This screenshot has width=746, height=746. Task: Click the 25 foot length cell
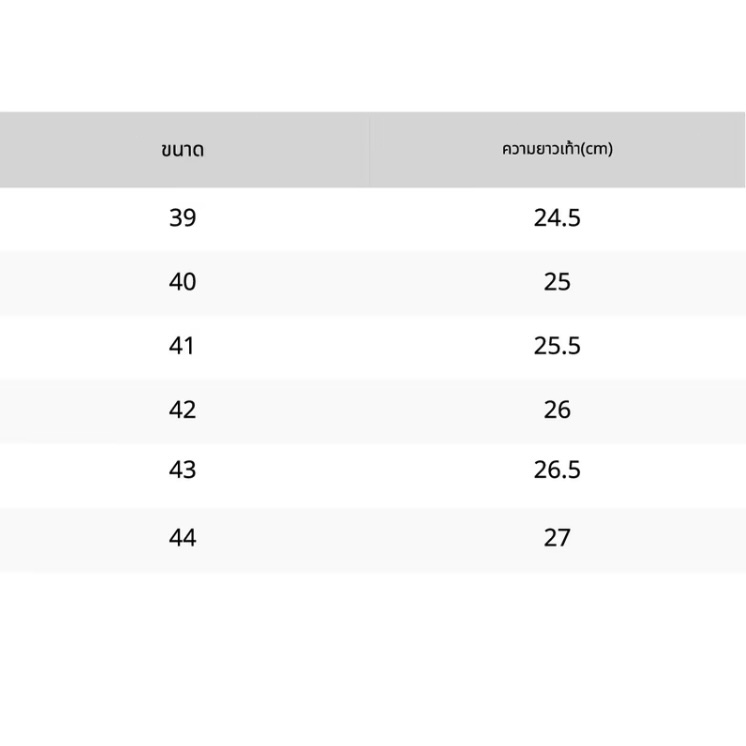tap(557, 282)
